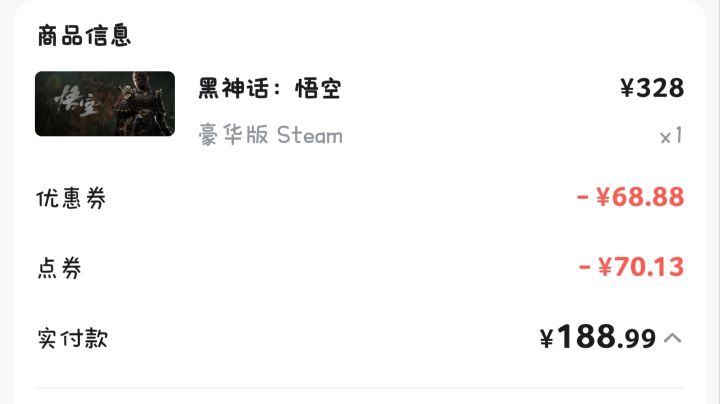Tap the -¥70.13 points deduction amount

coord(631,267)
